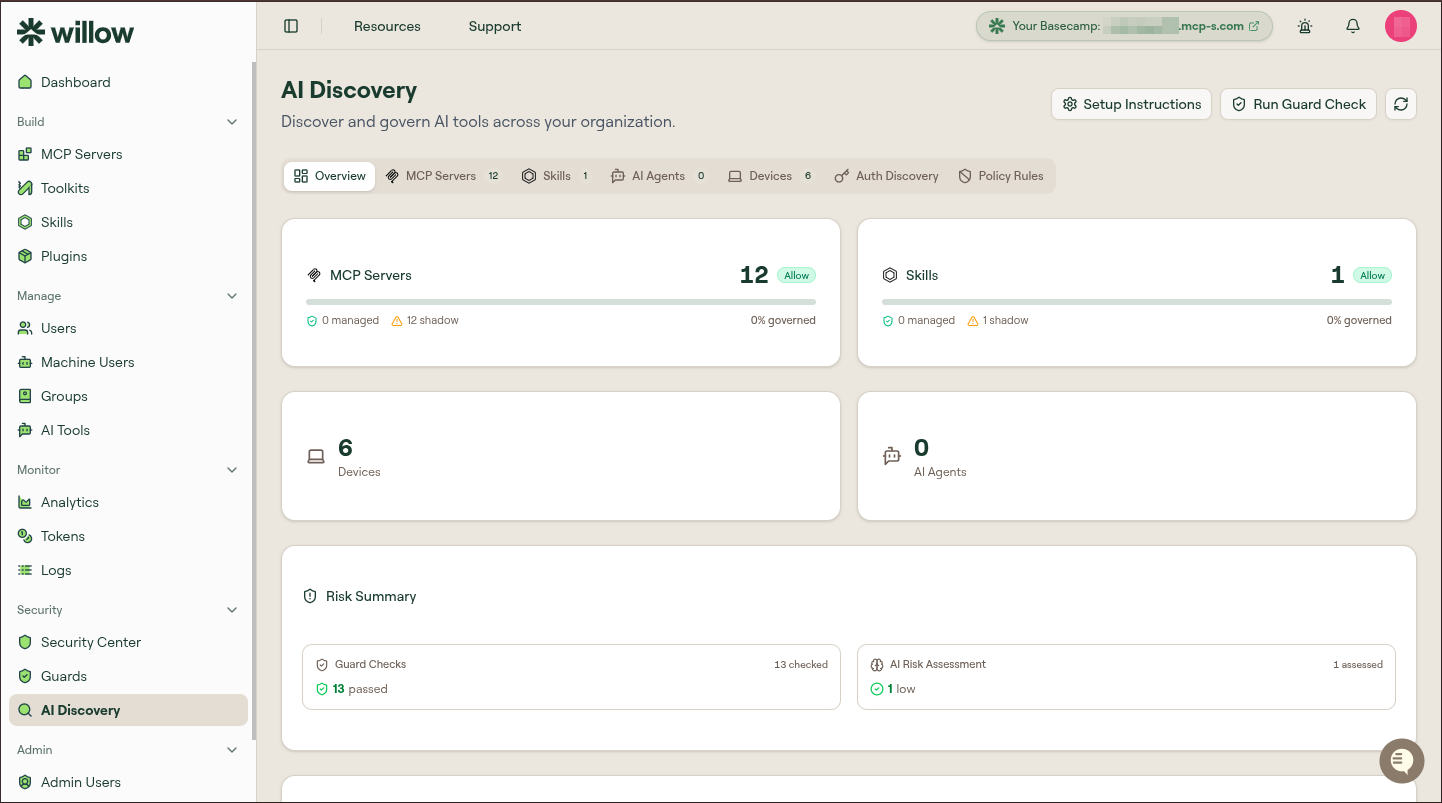Open the alert siren icon
Image resolution: width=1442 pixels, height=803 pixels.
pyautogui.click(x=1305, y=26)
